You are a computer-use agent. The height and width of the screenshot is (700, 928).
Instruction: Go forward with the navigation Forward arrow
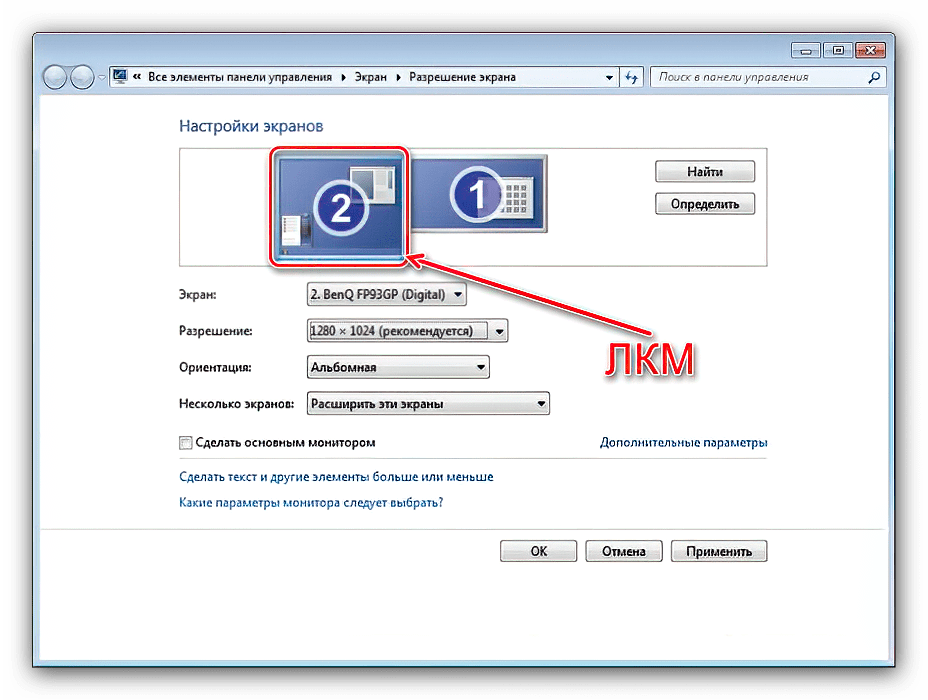(x=82, y=77)
